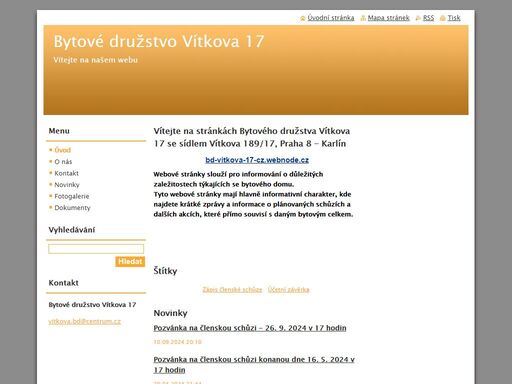Click the Vyhledávání search input field
Image resolution: width=512 pixels, height=384 pixels.
coord(96,249)
